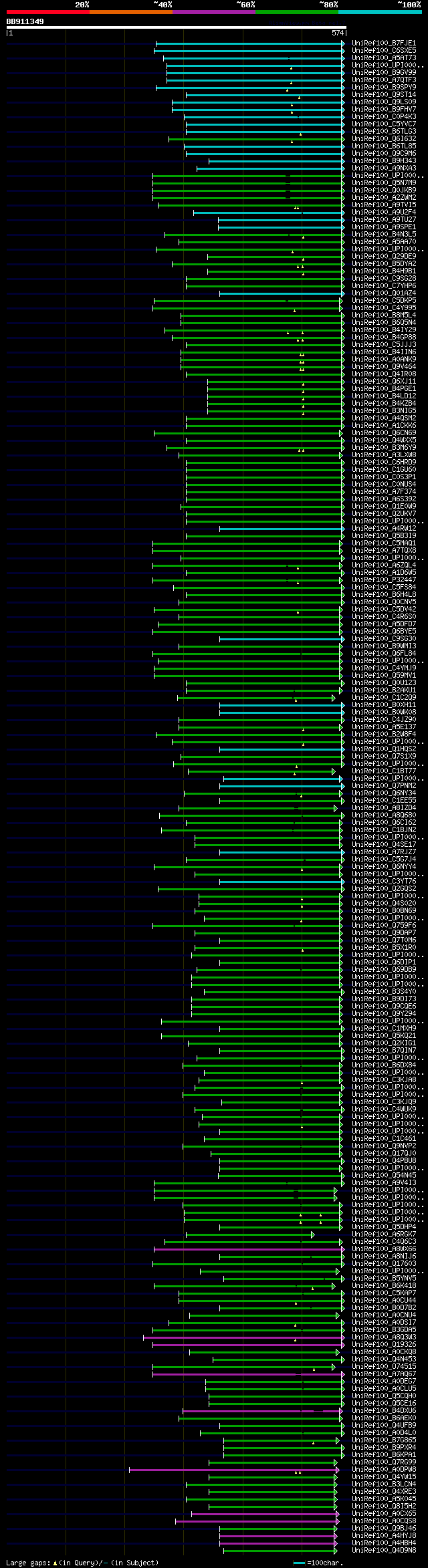This screenshot has width=428, height=1568.
Task: Select label UniRef100_C3KJQ9
Action: click(384, 1101)
